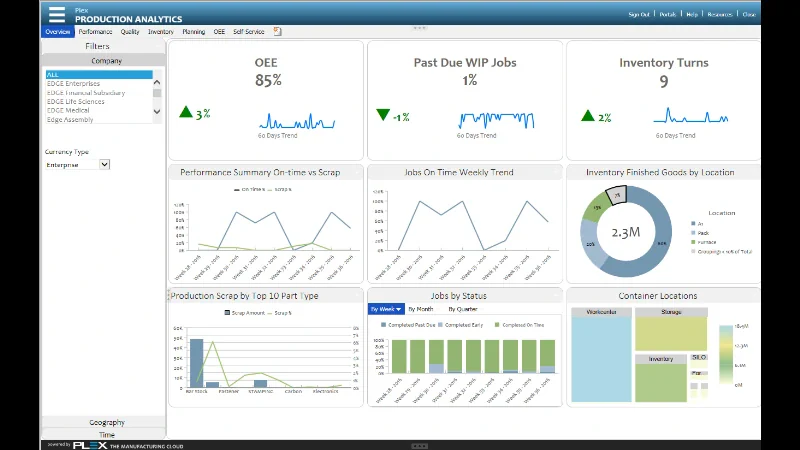
Task: Click the Resources link
Action: tap(720, 15)
